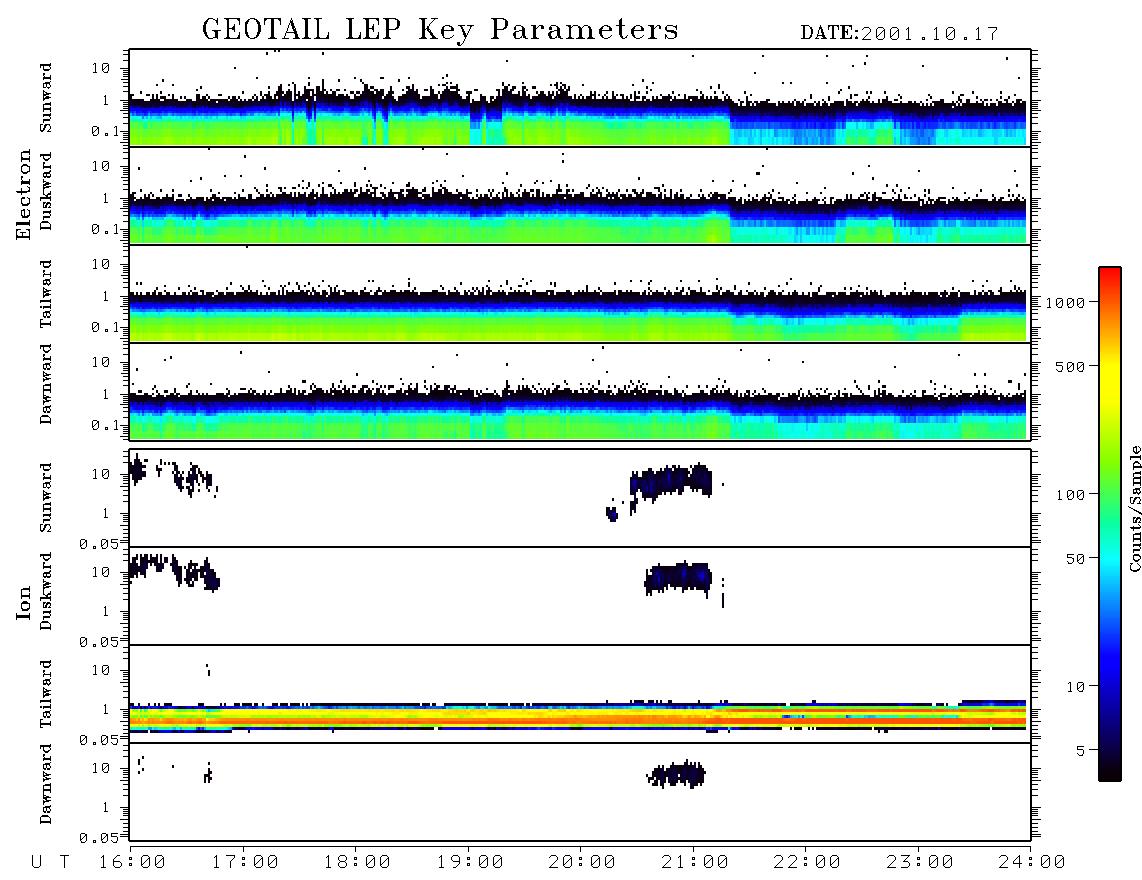Click the Ion Sunward burst near 21:00
The height and width of the screenshot is (880, 1142).
[670, 482]
